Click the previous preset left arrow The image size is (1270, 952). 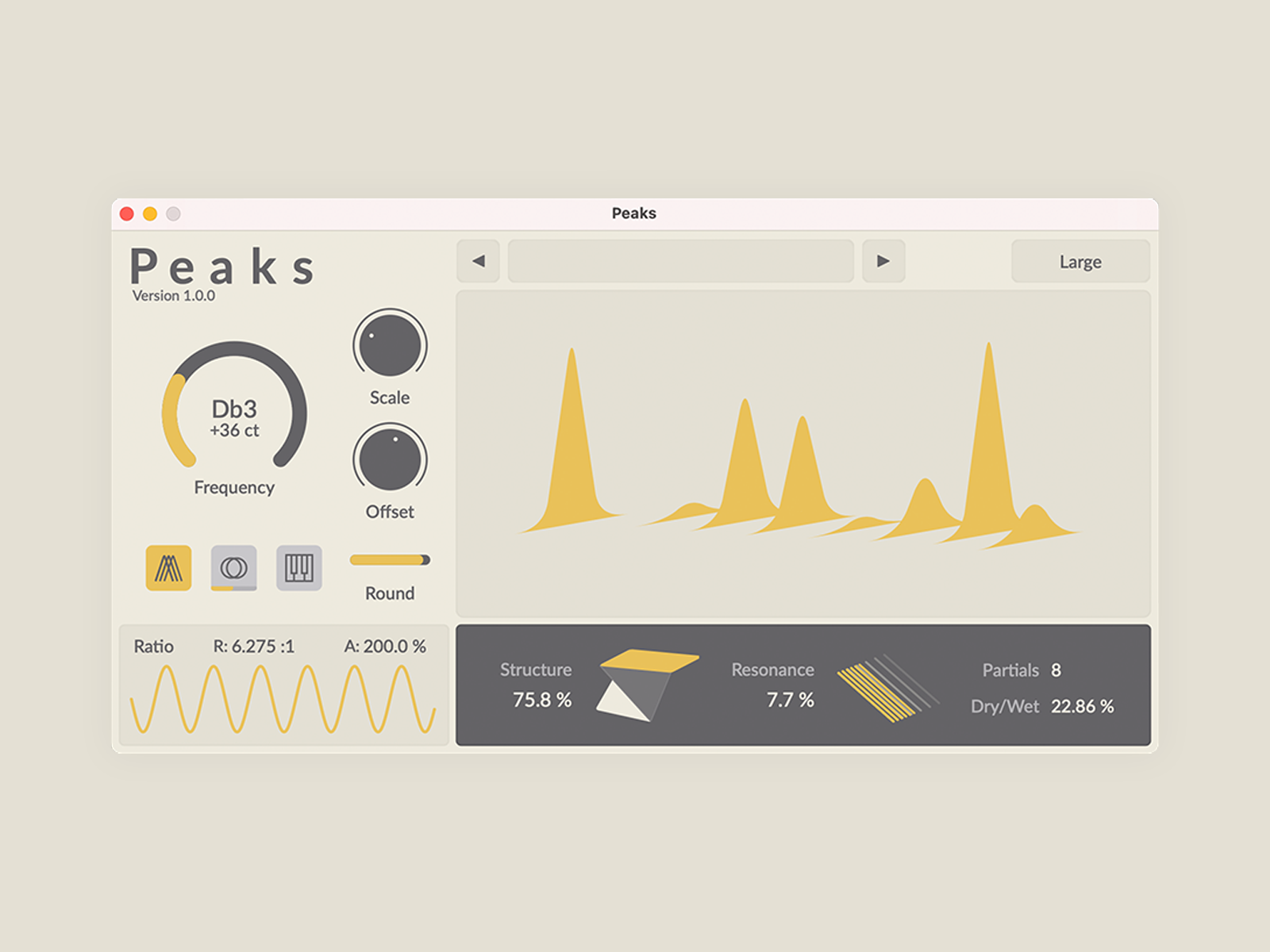point(478,261)
